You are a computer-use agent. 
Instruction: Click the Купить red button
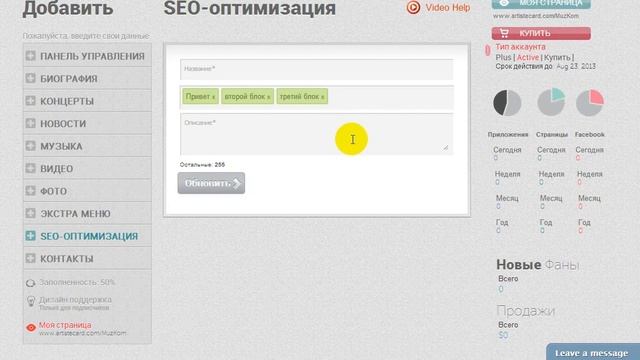click(x=541, y=33)
